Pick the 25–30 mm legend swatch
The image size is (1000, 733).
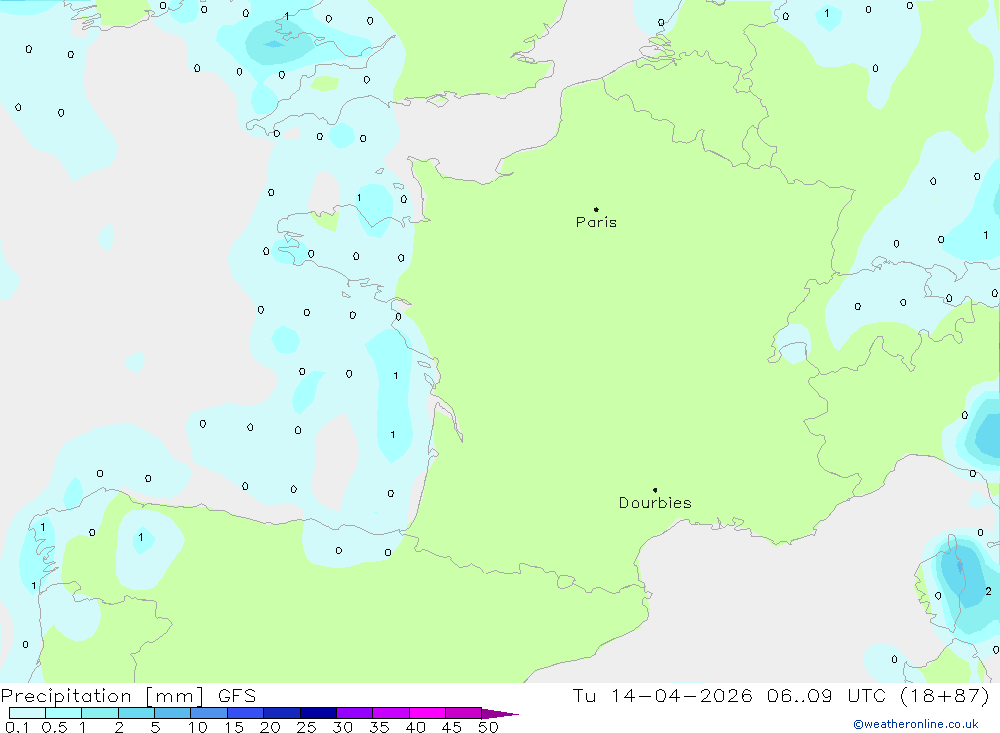318,713
